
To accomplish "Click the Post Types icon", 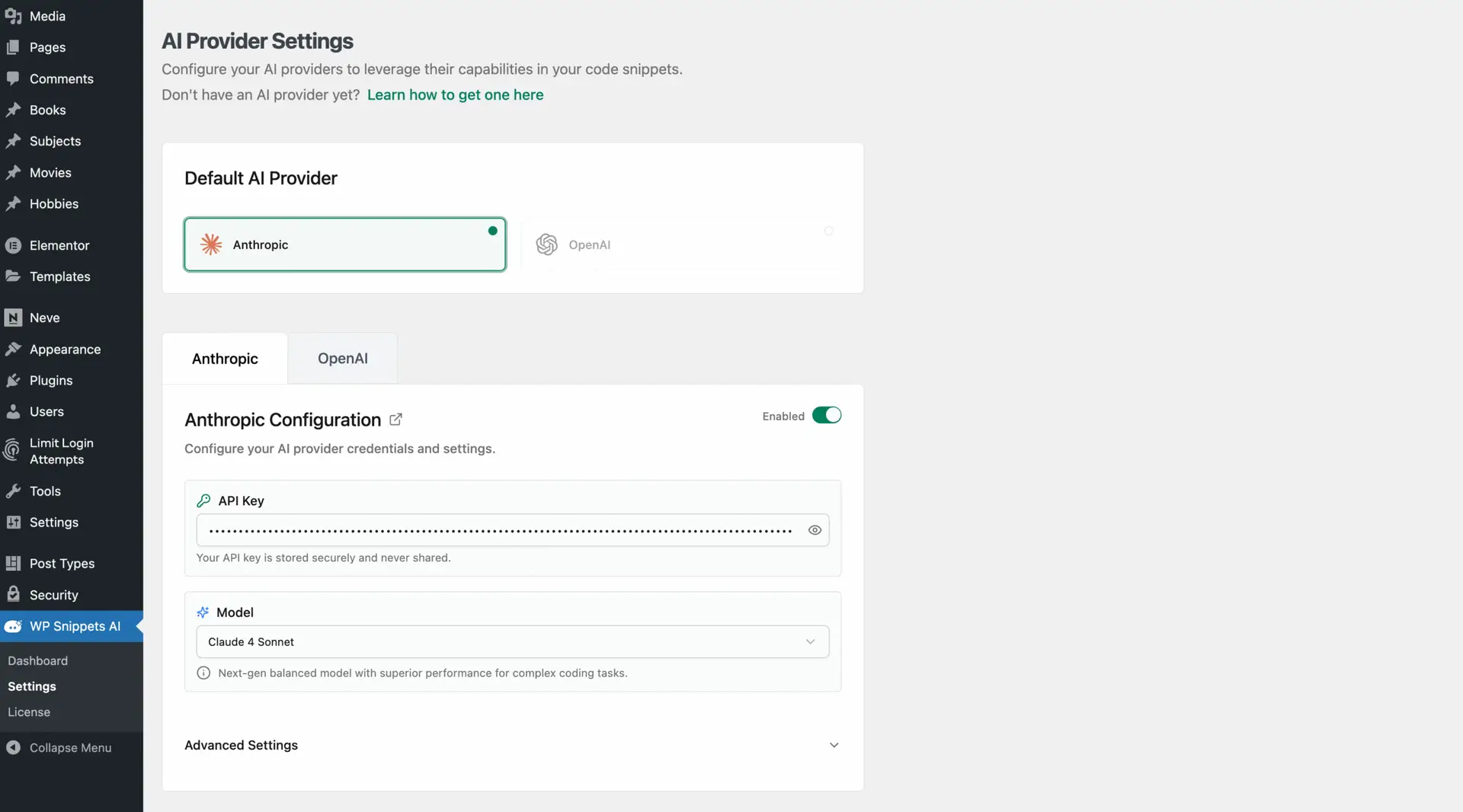I will tap(13, 564).
